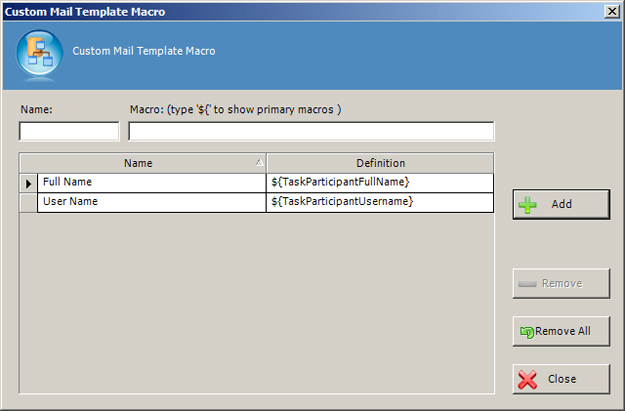Click the Add button with green plus
This screenshot has height=411, width=625.
(560, 204)
